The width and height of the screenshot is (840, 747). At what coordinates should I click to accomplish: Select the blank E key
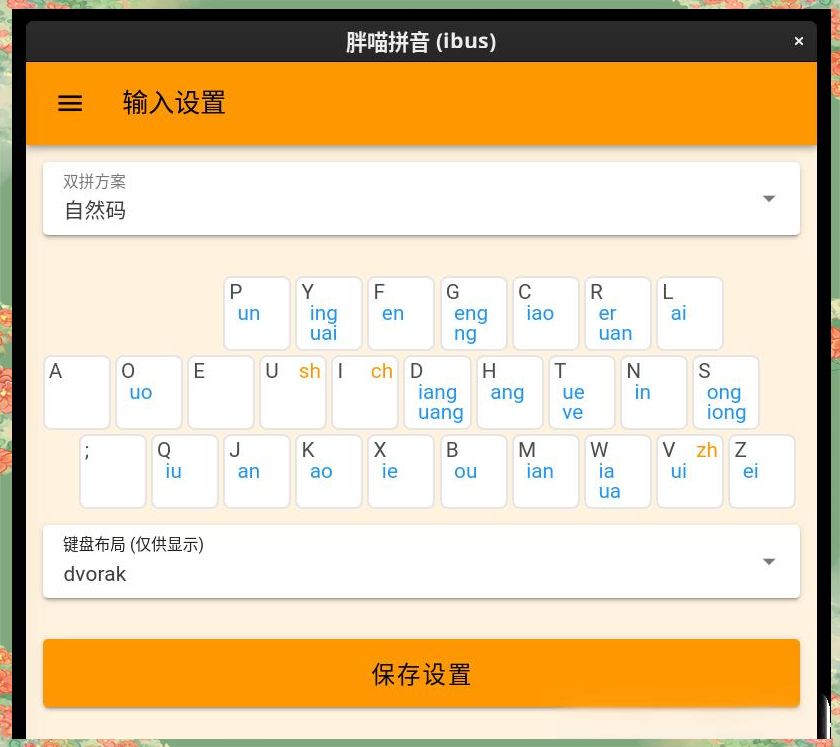coord(221,392)
